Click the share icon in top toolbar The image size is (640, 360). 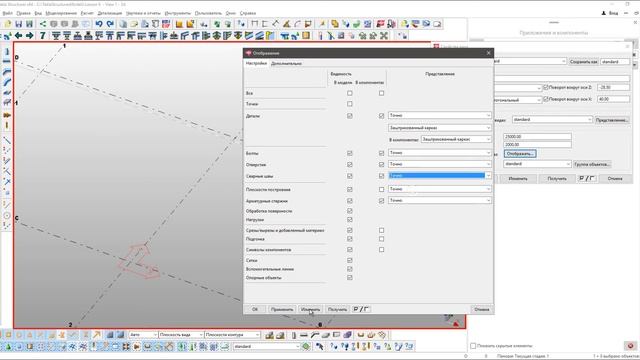tap(43, 24)
